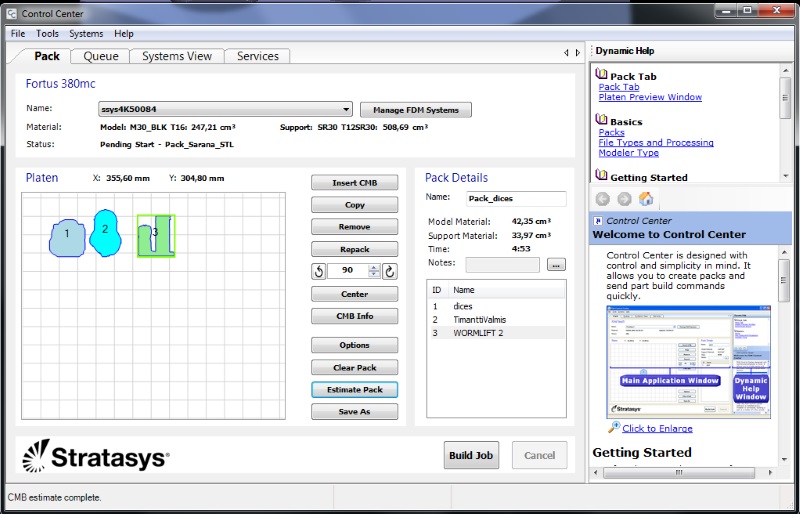Click the Pack Tab book icon
The height and width of the screenshot is (514, 800).
[x=602, y=74]
